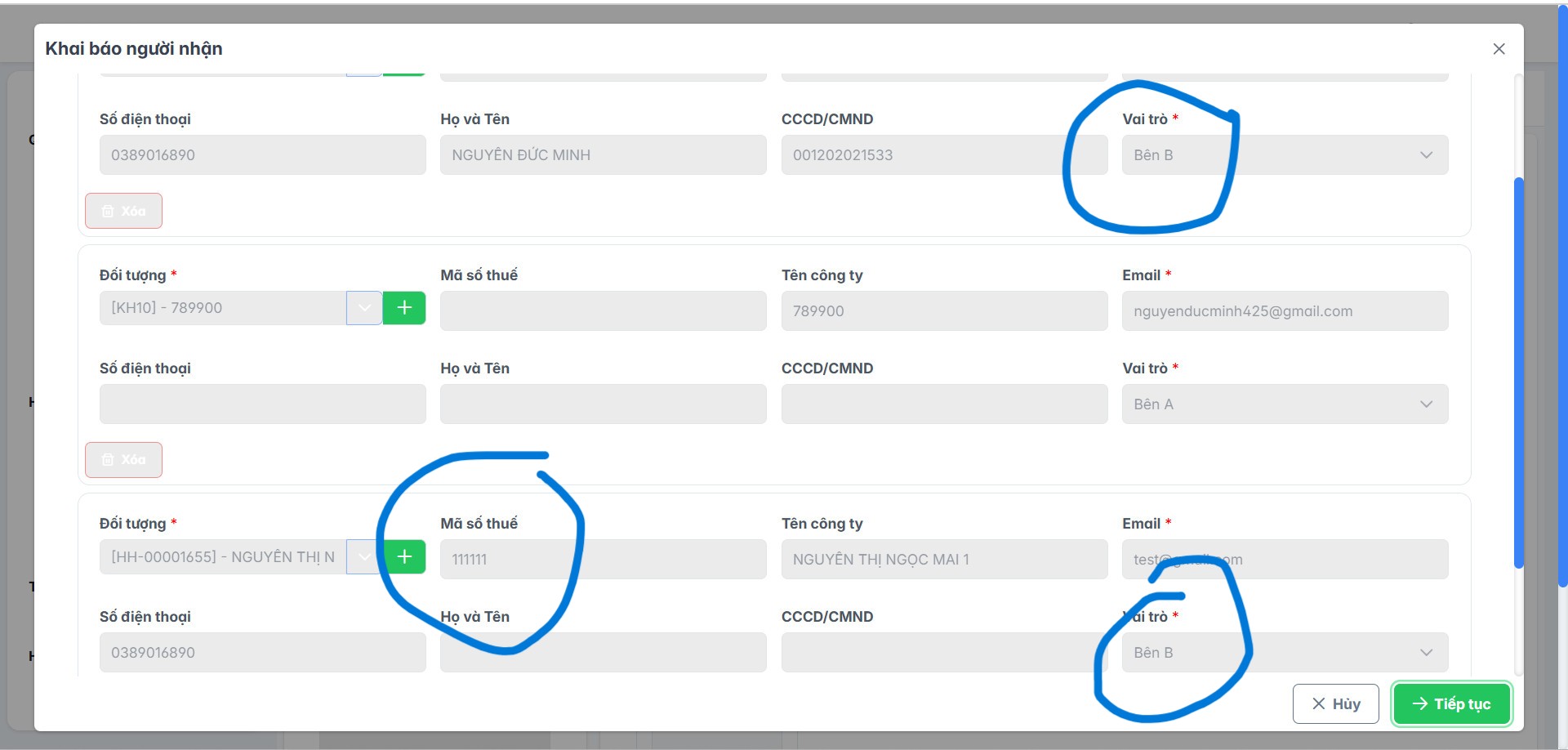The width and height of the screenshot is (1568, 750).
Task: Select CCCD/CMND field 001202021533
Action: 945,155
